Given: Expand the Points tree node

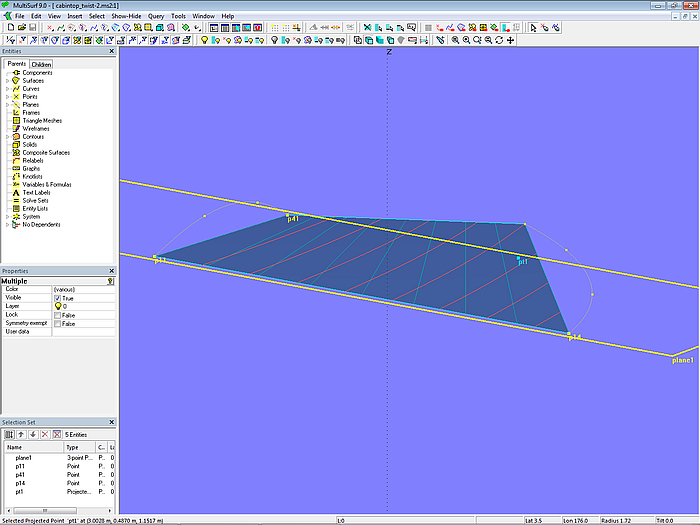Looking at the screenshot, I should [7, 97].
